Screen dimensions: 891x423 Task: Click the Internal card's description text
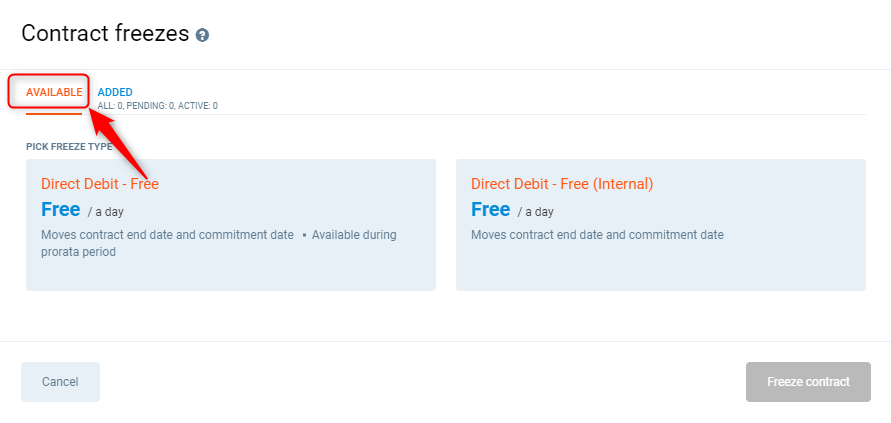597,235
